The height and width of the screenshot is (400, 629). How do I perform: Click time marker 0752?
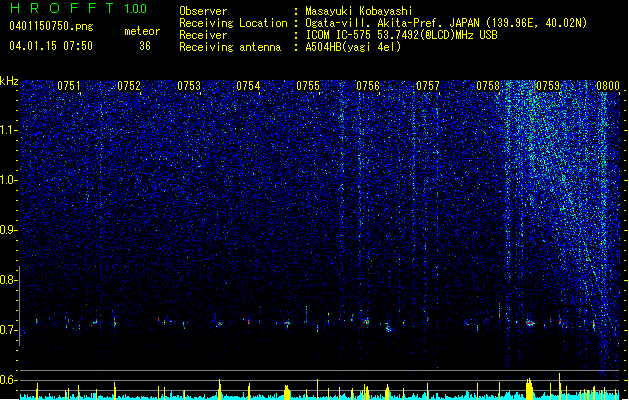[129, 86]
